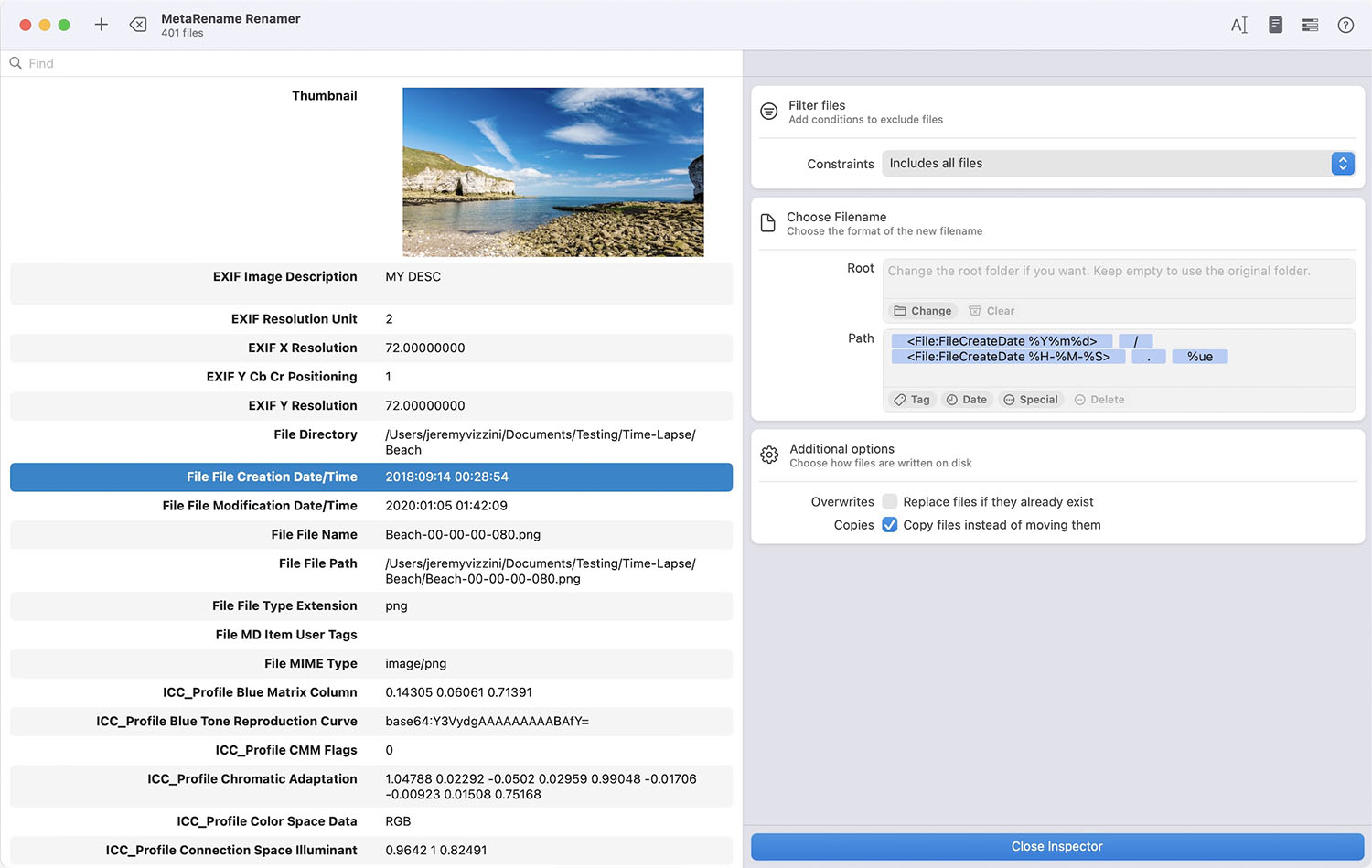Select the FileCreateDate %Y%m%d path token
The height and width of the screenshot is (868, 1372).
pos(1001,340)
